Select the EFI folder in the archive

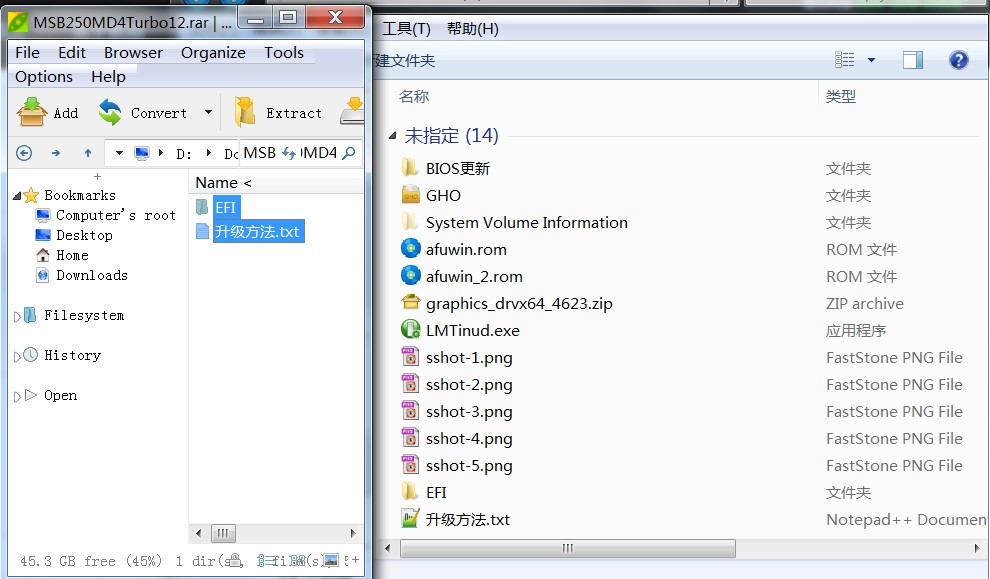(225, 207)
